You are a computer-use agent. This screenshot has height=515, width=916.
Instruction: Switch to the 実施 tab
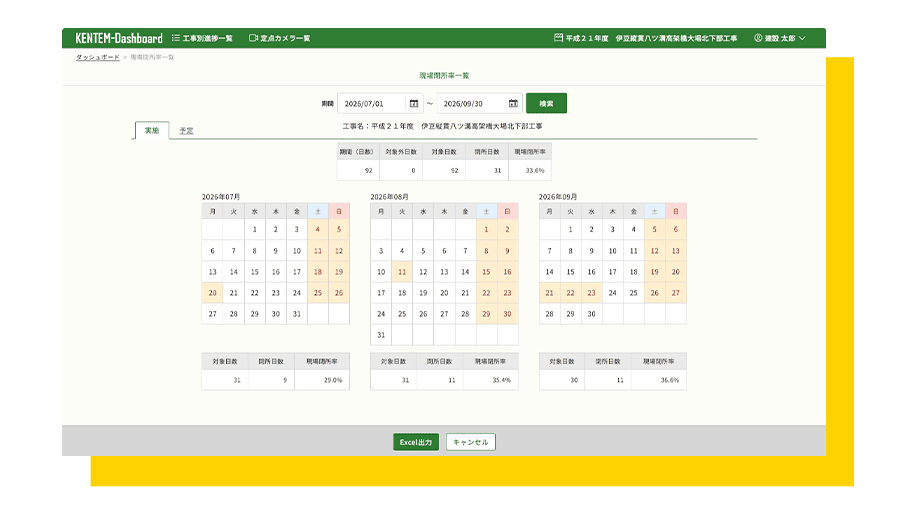click(x=152, y=130)
